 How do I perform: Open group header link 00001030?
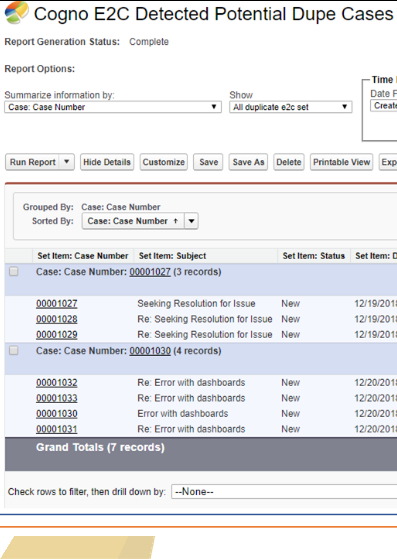pyautogui.click(x=150, y=351)
